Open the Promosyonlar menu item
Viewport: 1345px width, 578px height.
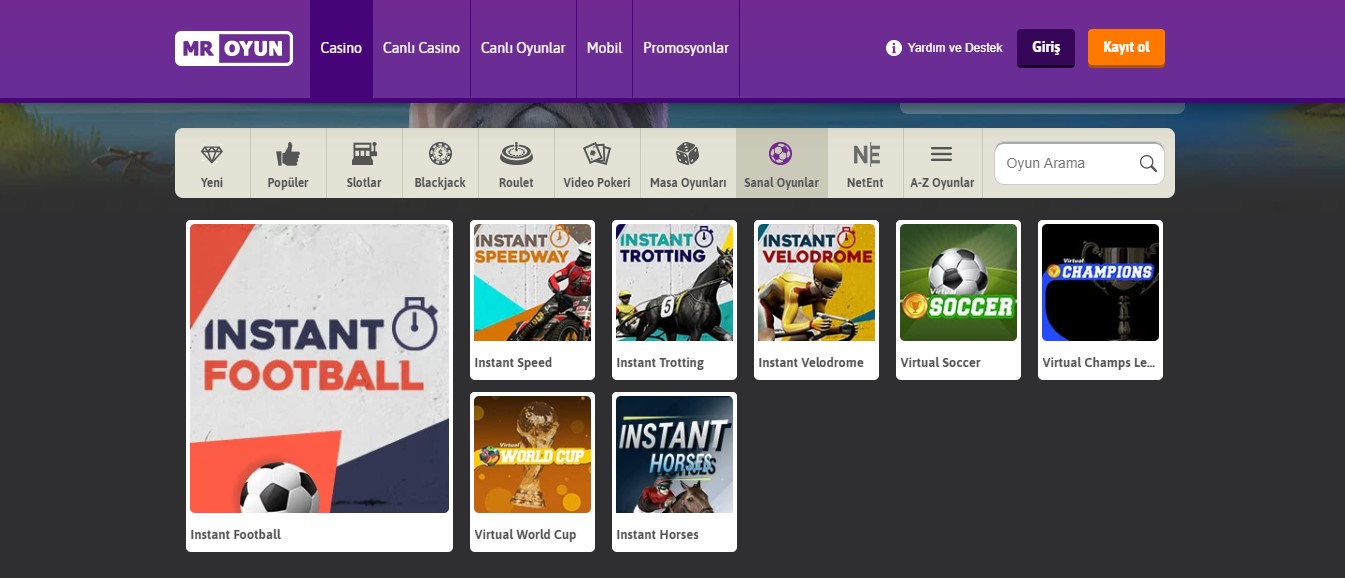pos(686,48)
